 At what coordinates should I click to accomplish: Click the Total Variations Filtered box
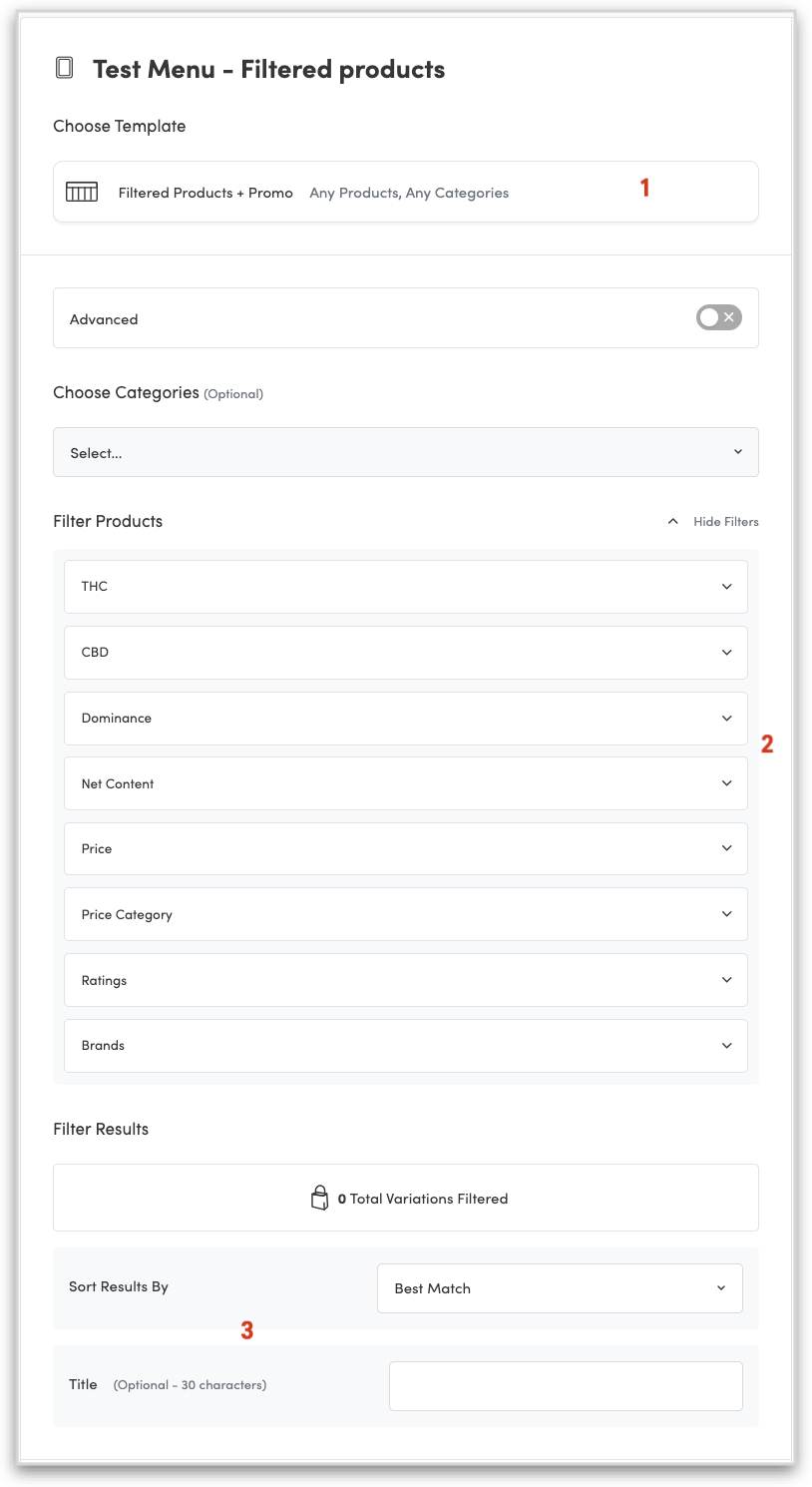tap(405, 1198)
